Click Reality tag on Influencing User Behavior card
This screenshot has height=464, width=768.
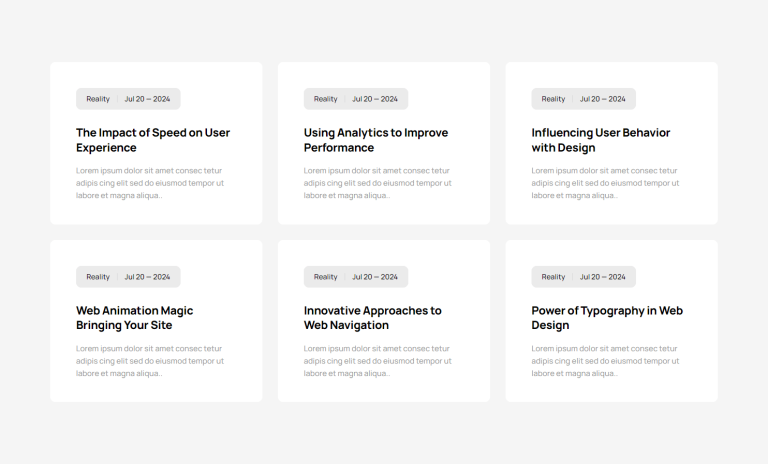pyautogui.click(x=553, y=99)
